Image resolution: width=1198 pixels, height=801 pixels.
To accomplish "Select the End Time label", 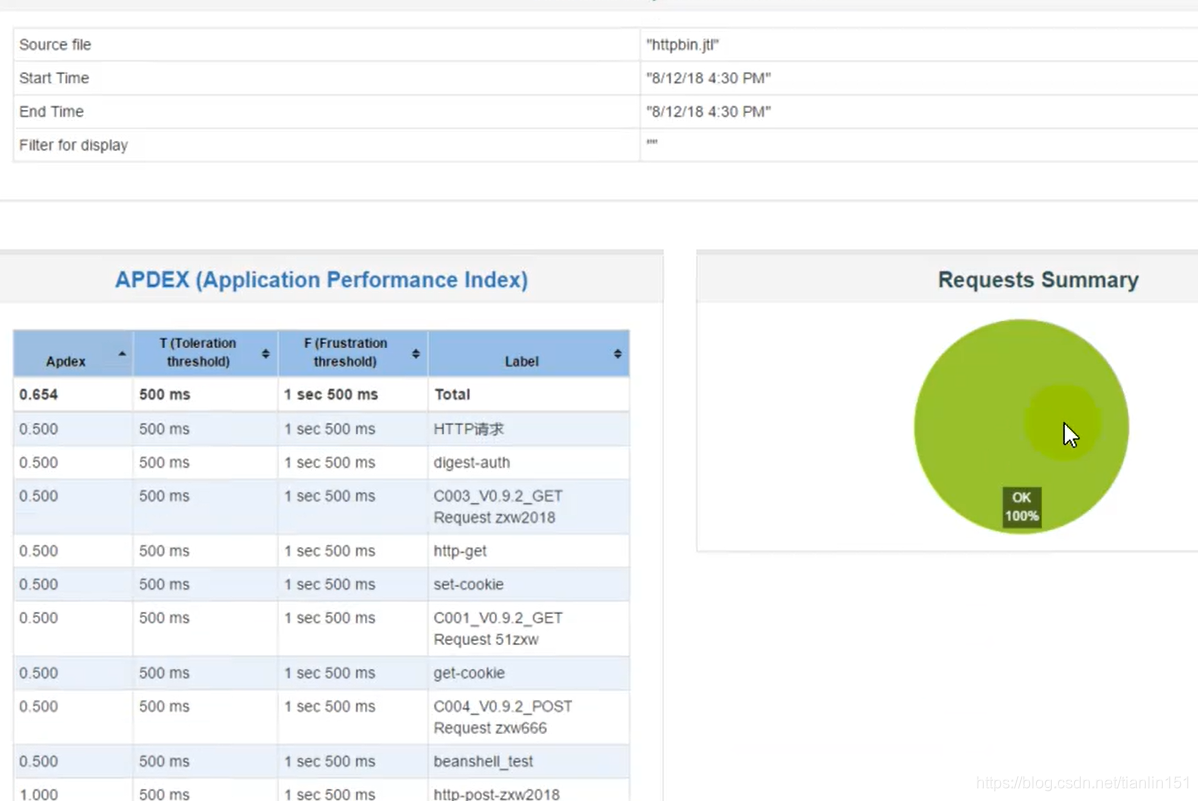I will coord(51,112).
